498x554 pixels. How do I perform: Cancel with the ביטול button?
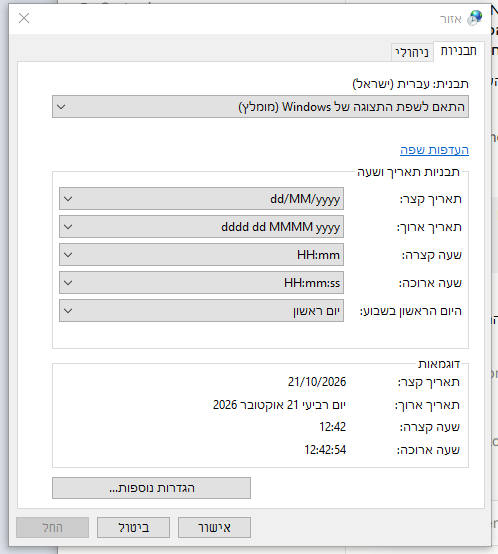(134, 528)
